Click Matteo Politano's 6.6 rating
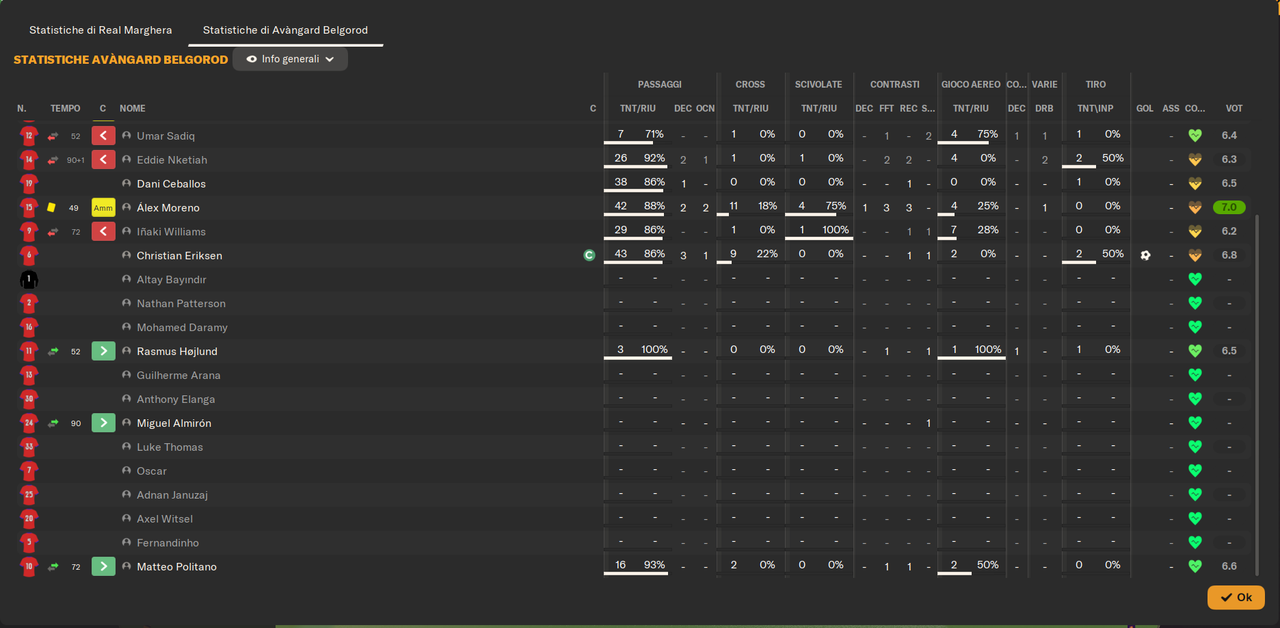This screenshot has height=628, width=1280. click(x=1229, y=567)
